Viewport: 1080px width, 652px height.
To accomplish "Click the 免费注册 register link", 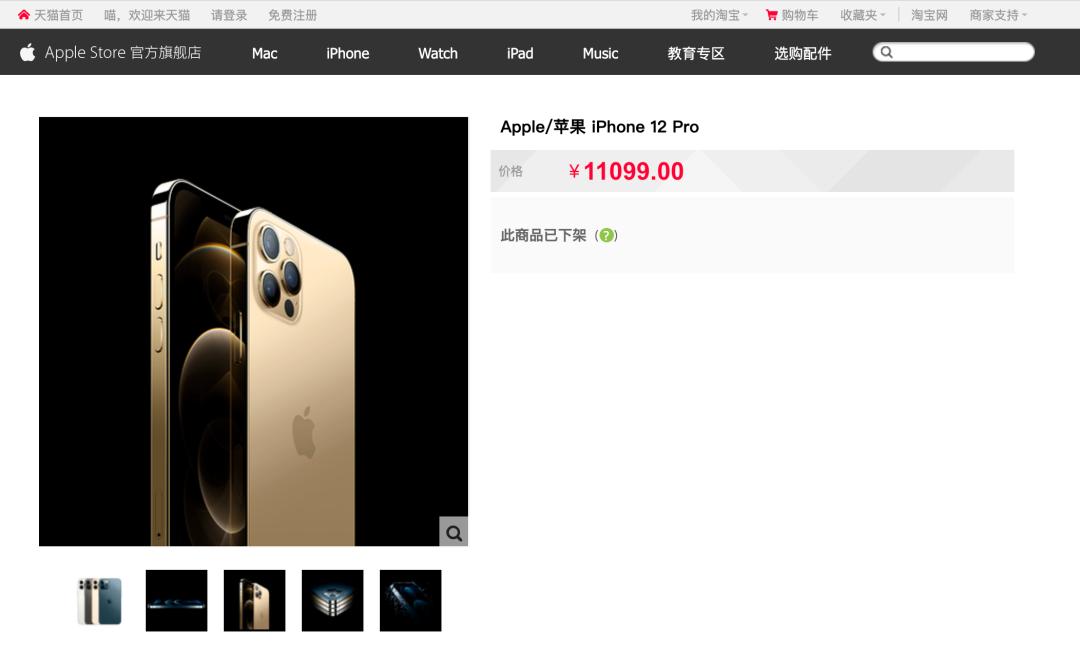I will click(x=292, y=15).
